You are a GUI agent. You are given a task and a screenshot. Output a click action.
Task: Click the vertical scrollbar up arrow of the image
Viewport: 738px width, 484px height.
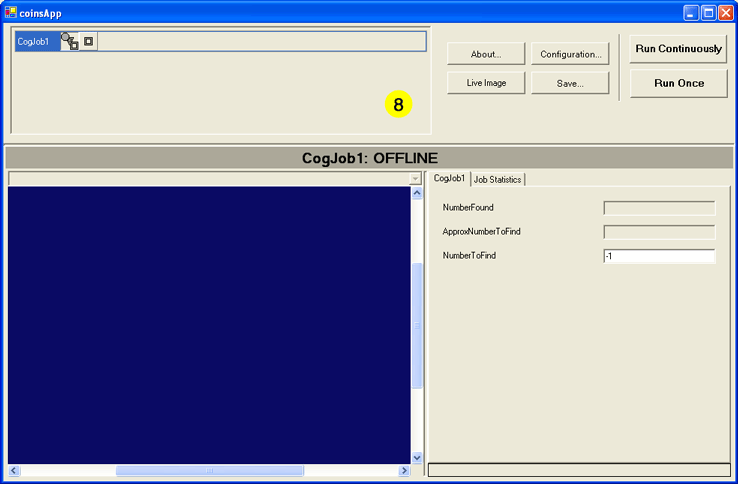[x=417, y=193]
